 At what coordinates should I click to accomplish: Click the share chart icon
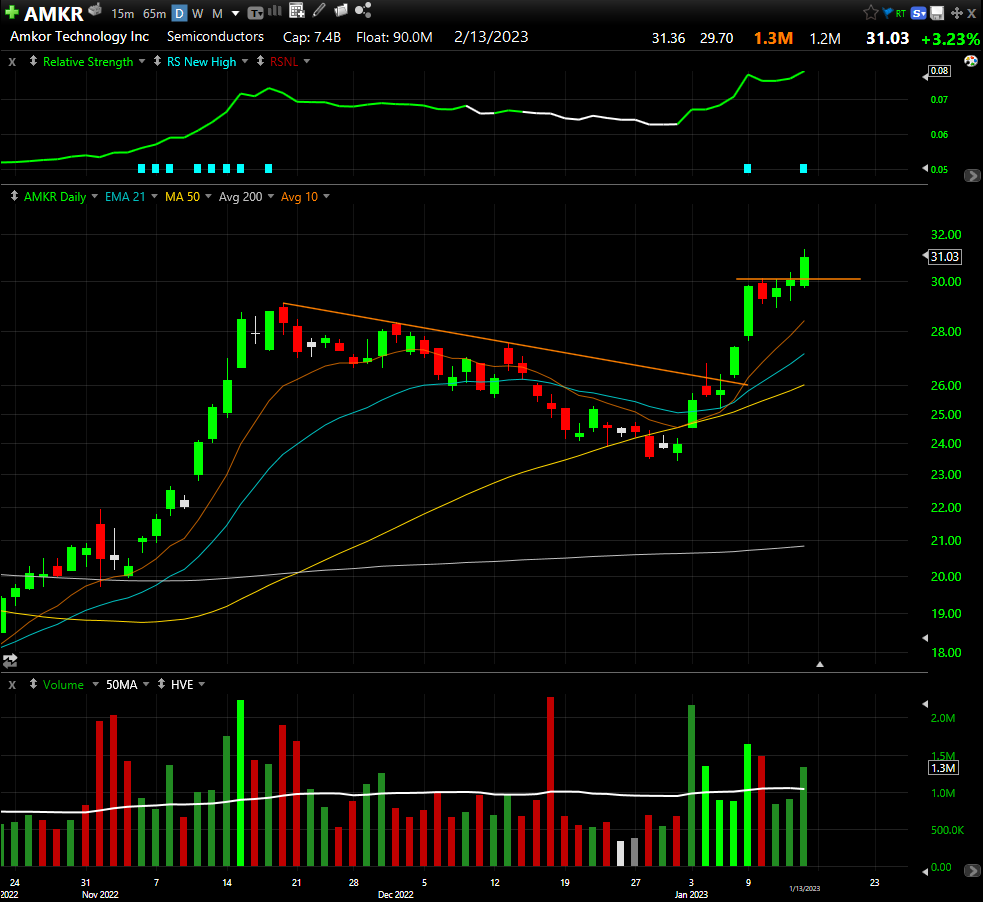click(x=363, y=10)
